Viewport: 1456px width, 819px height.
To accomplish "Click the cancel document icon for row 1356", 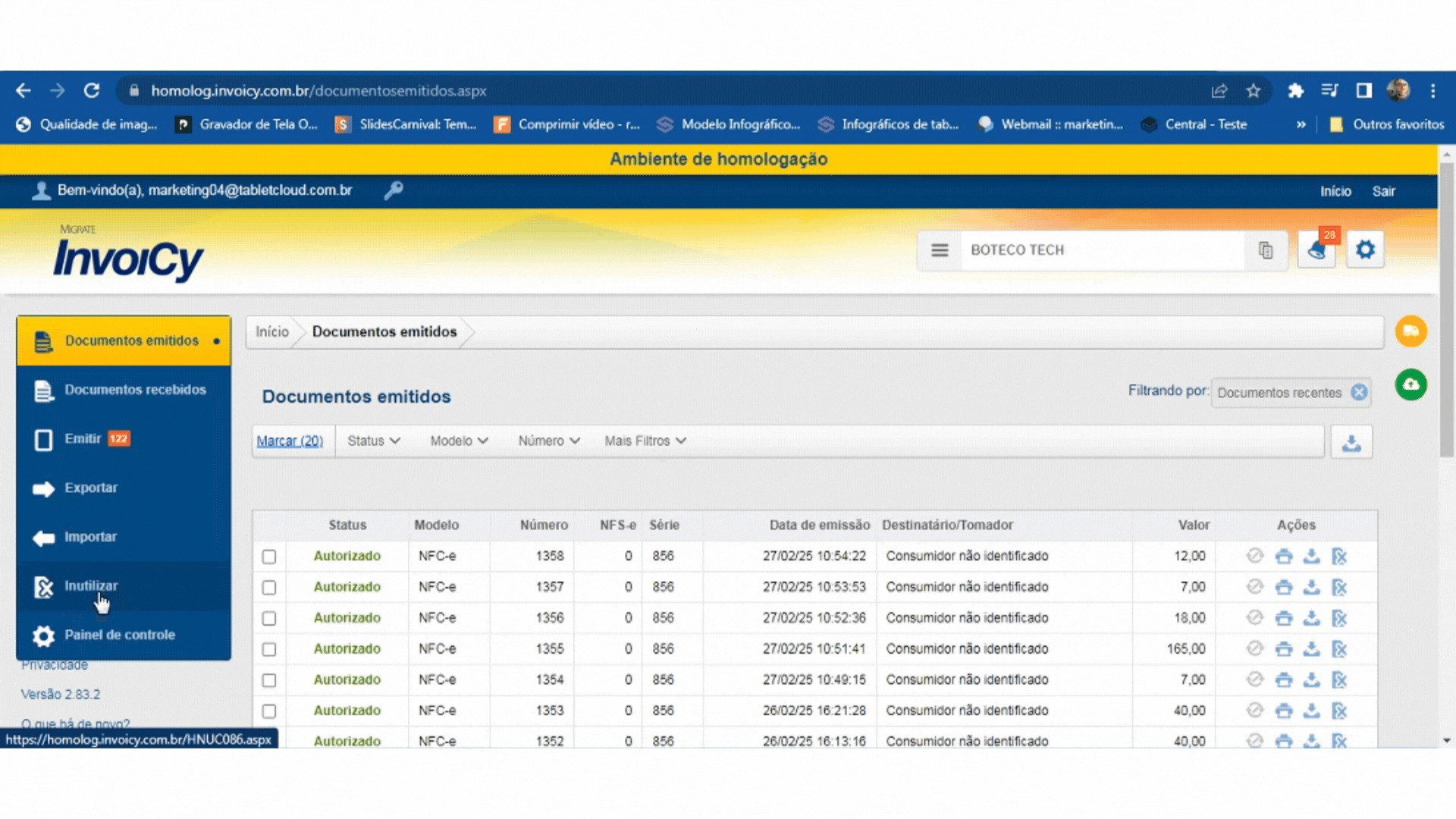I will (1339, 619).
